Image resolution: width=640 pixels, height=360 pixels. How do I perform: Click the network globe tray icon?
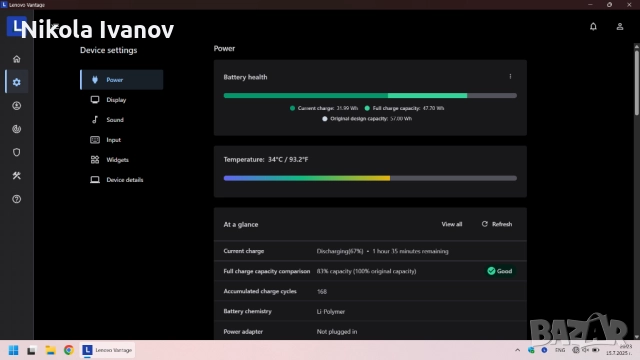pyautogui.click(x=576, y=350)
